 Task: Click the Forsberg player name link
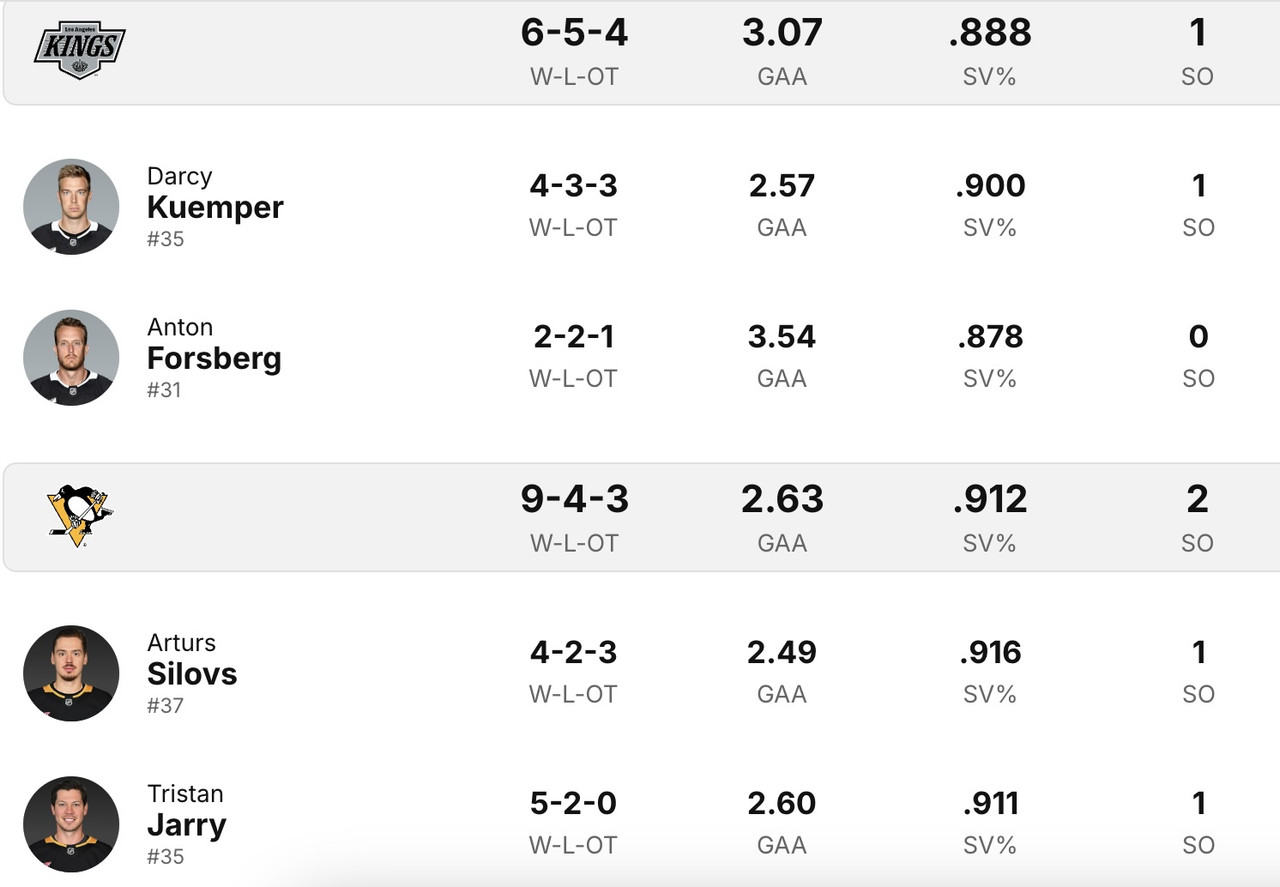point(214,358)
